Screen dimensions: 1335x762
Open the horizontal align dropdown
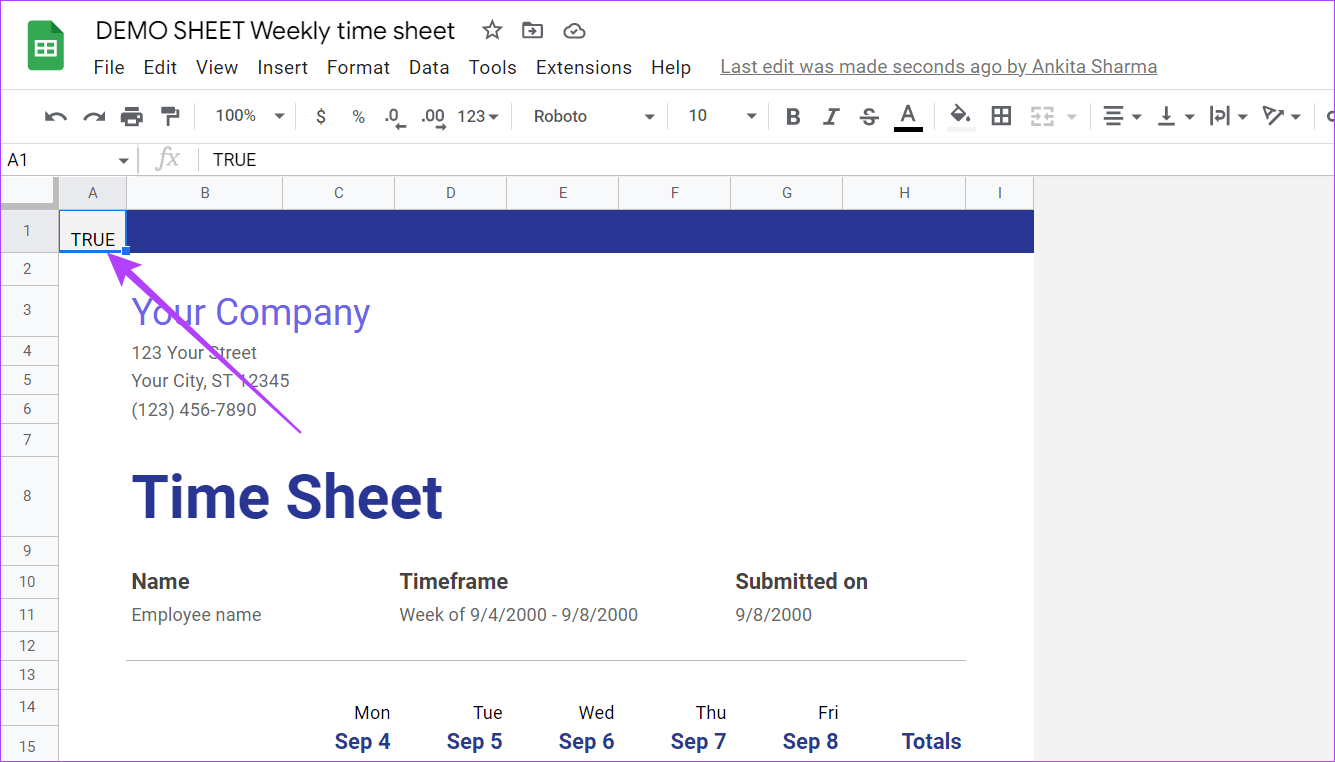[x=1122, y=117]
